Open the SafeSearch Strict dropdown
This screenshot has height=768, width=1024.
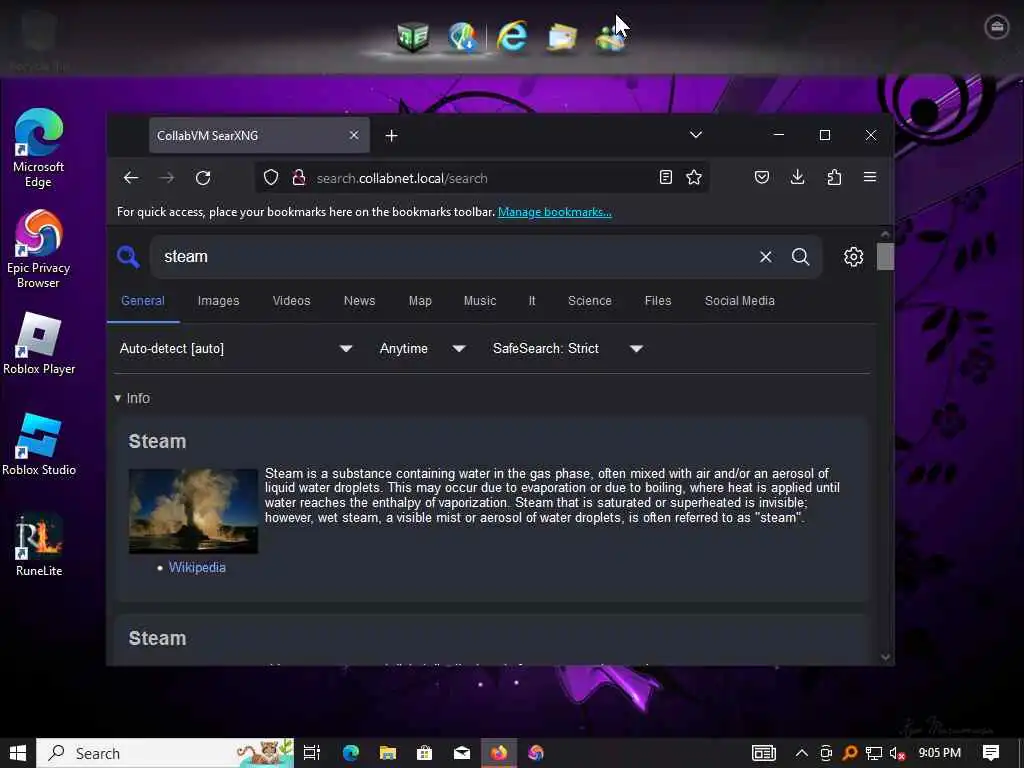[568, 349]
